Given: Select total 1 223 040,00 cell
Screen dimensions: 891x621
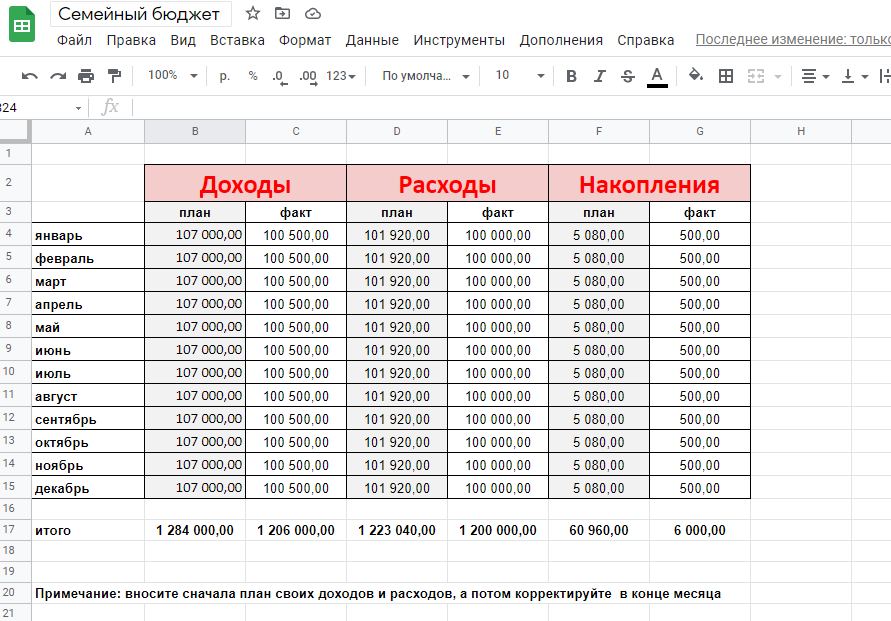Looking at the screenshot, I should [397, 530].
